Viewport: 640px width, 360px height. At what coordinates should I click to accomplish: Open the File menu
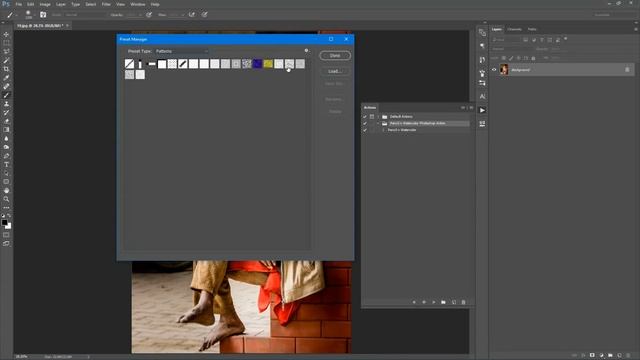point(19,4)
